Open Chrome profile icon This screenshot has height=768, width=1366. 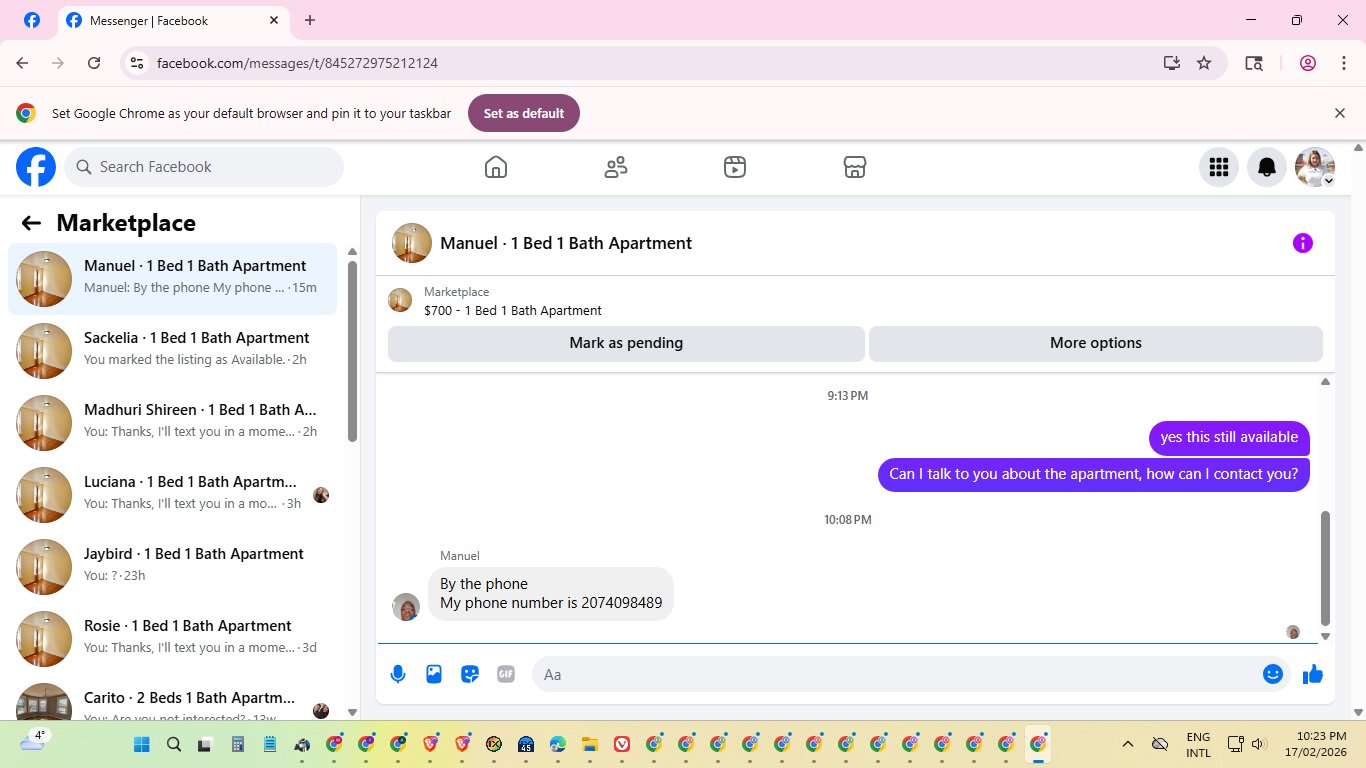1308,63
